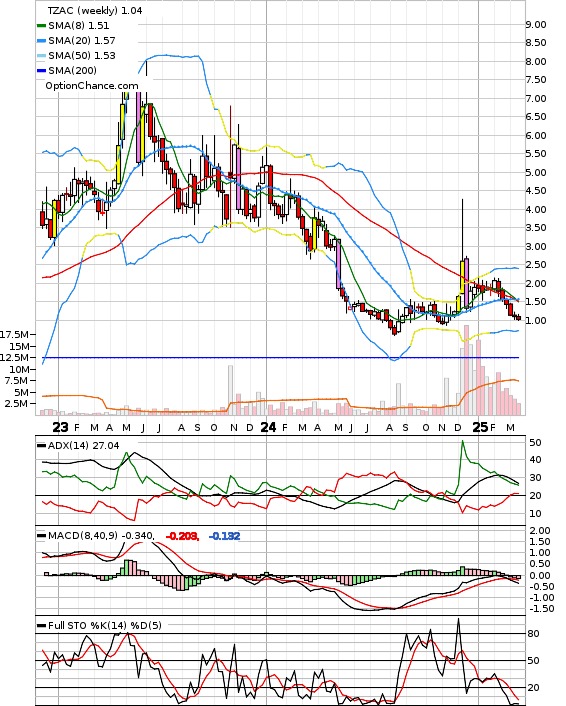
Task: Click the light blue SMA(50) legend marker
Action: 41,56
